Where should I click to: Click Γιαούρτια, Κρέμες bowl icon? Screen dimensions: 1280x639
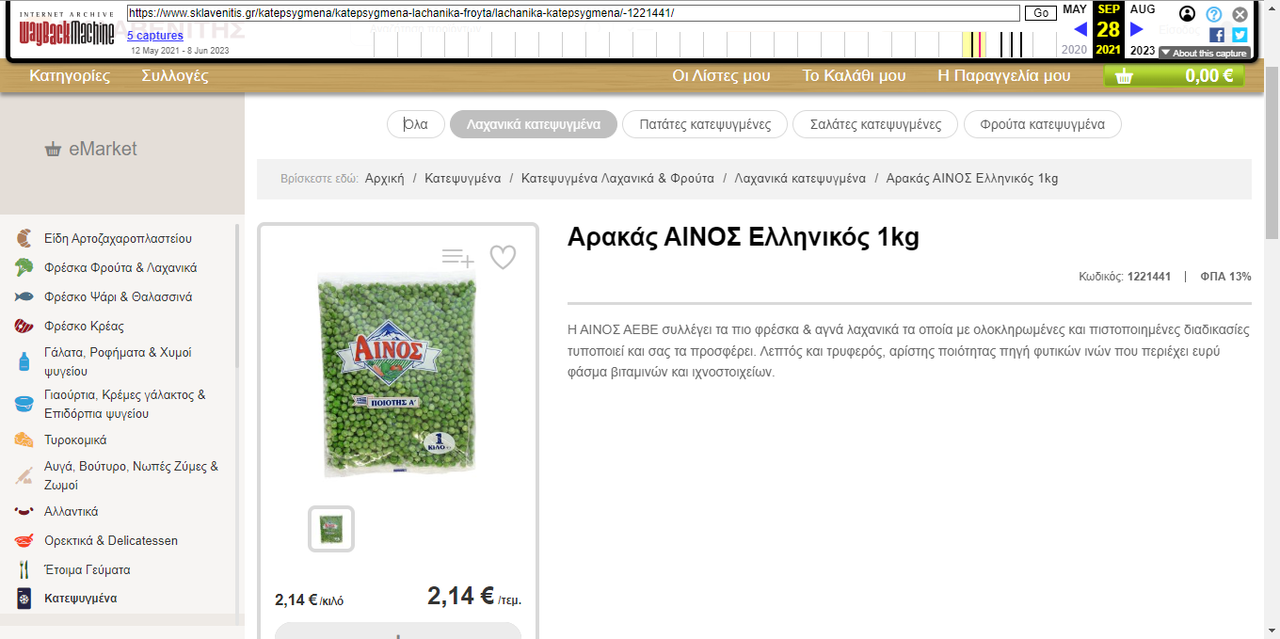click(x=24, y=404)
